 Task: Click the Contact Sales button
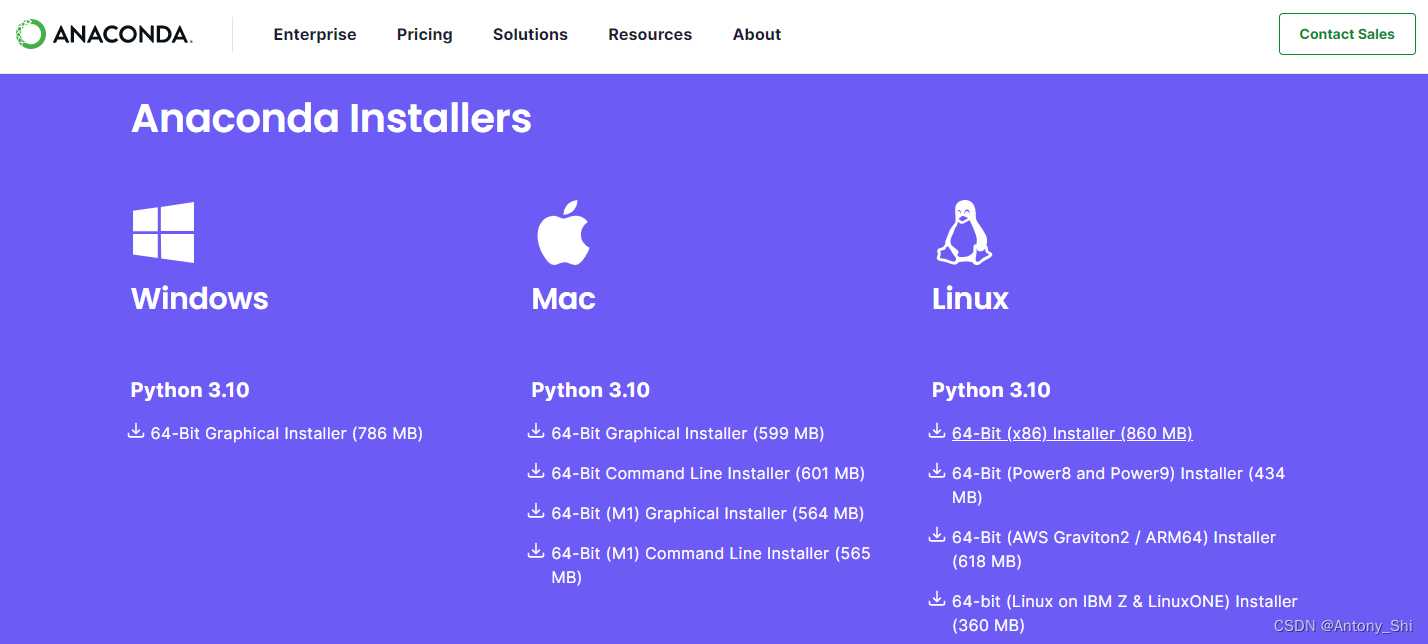1347,34
